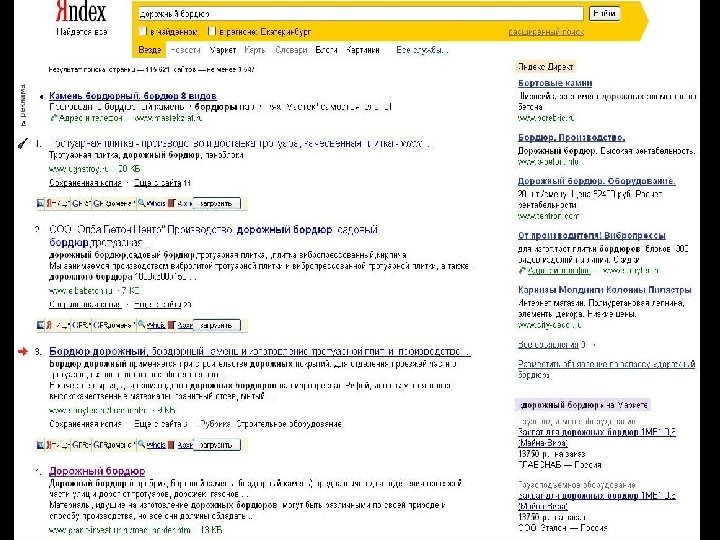Open the Картинки tab

click(x=363, y=50)
